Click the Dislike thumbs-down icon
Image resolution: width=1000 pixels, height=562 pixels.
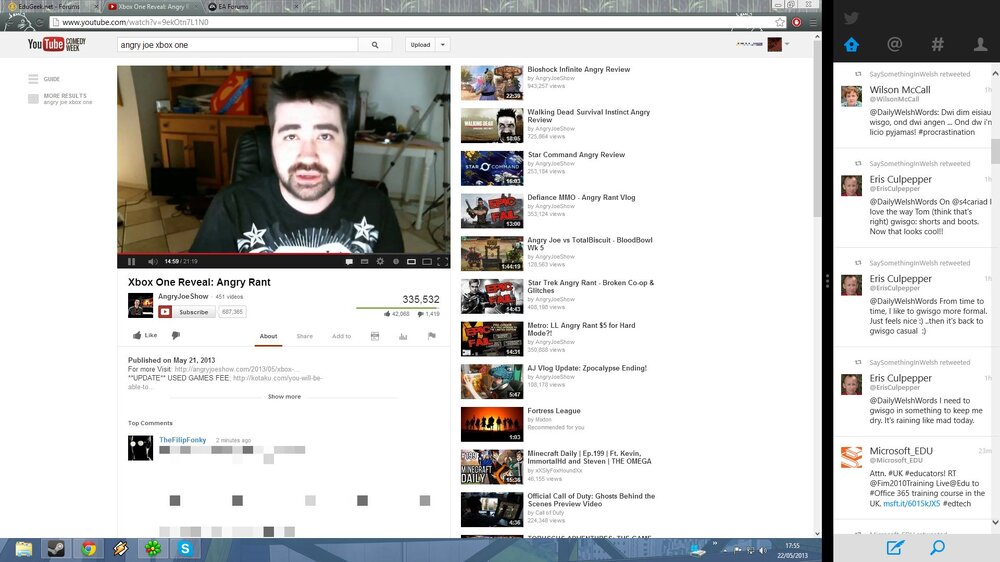pos(175,335)
